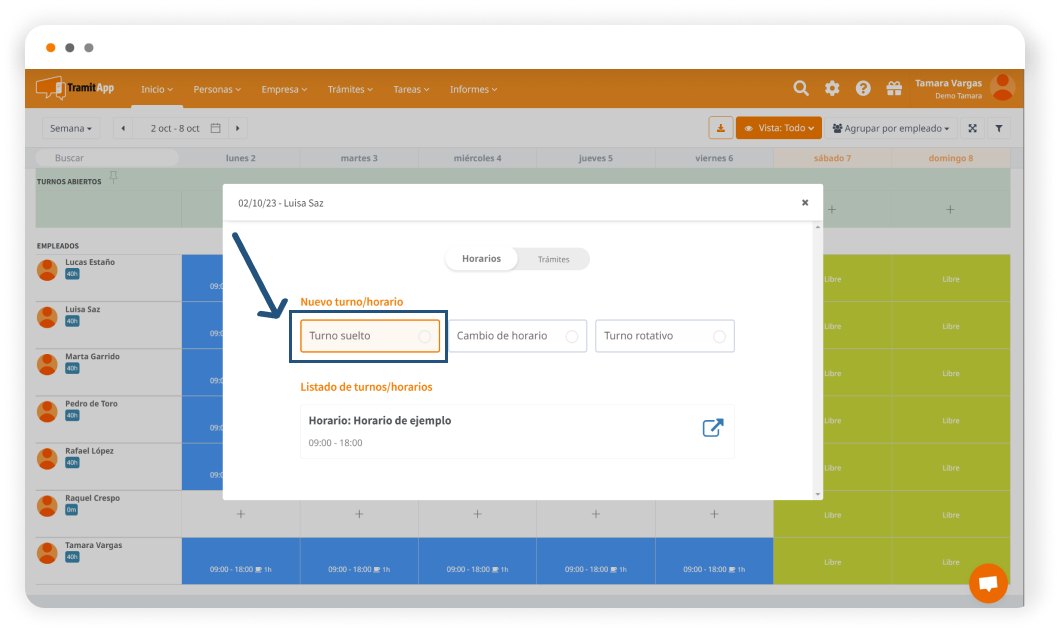The width and height of the screenshot is (1061, 633).
Task: Select the Cambio de horario option
Action: 517,336
